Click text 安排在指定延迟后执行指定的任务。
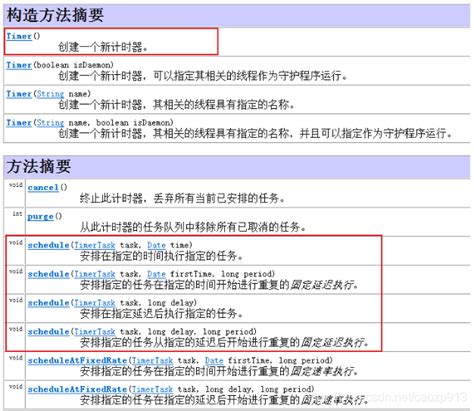 161,314
